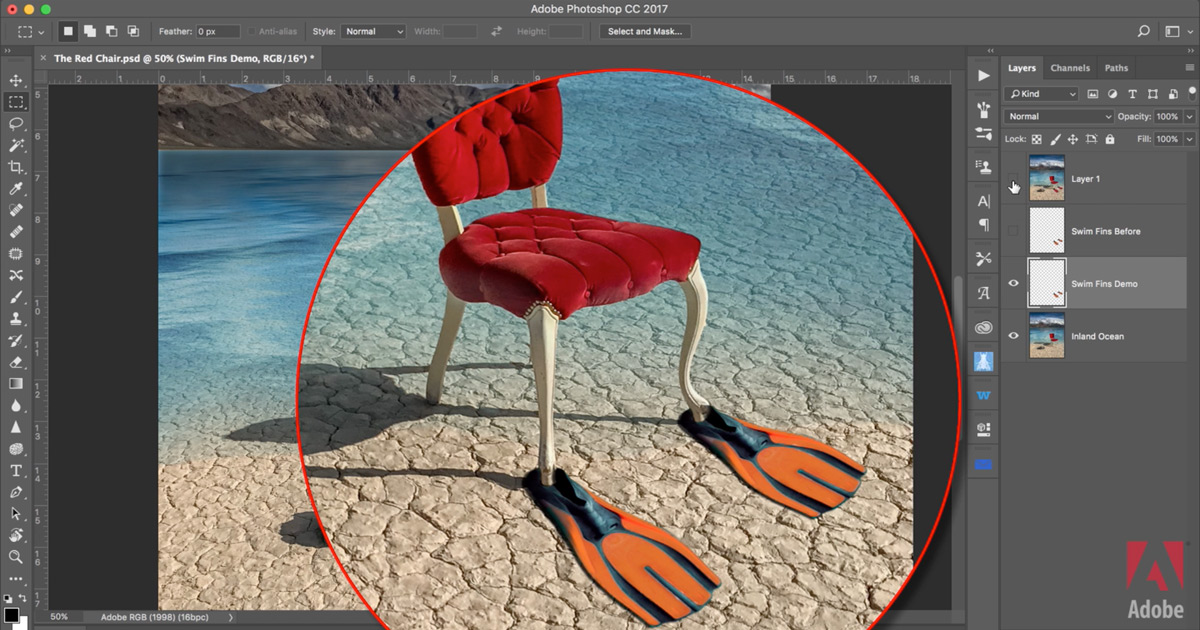Open the Creative Cloud Libraries panel icon
1200x630 pixels.
pyautogui.click(x=984, y=327)
